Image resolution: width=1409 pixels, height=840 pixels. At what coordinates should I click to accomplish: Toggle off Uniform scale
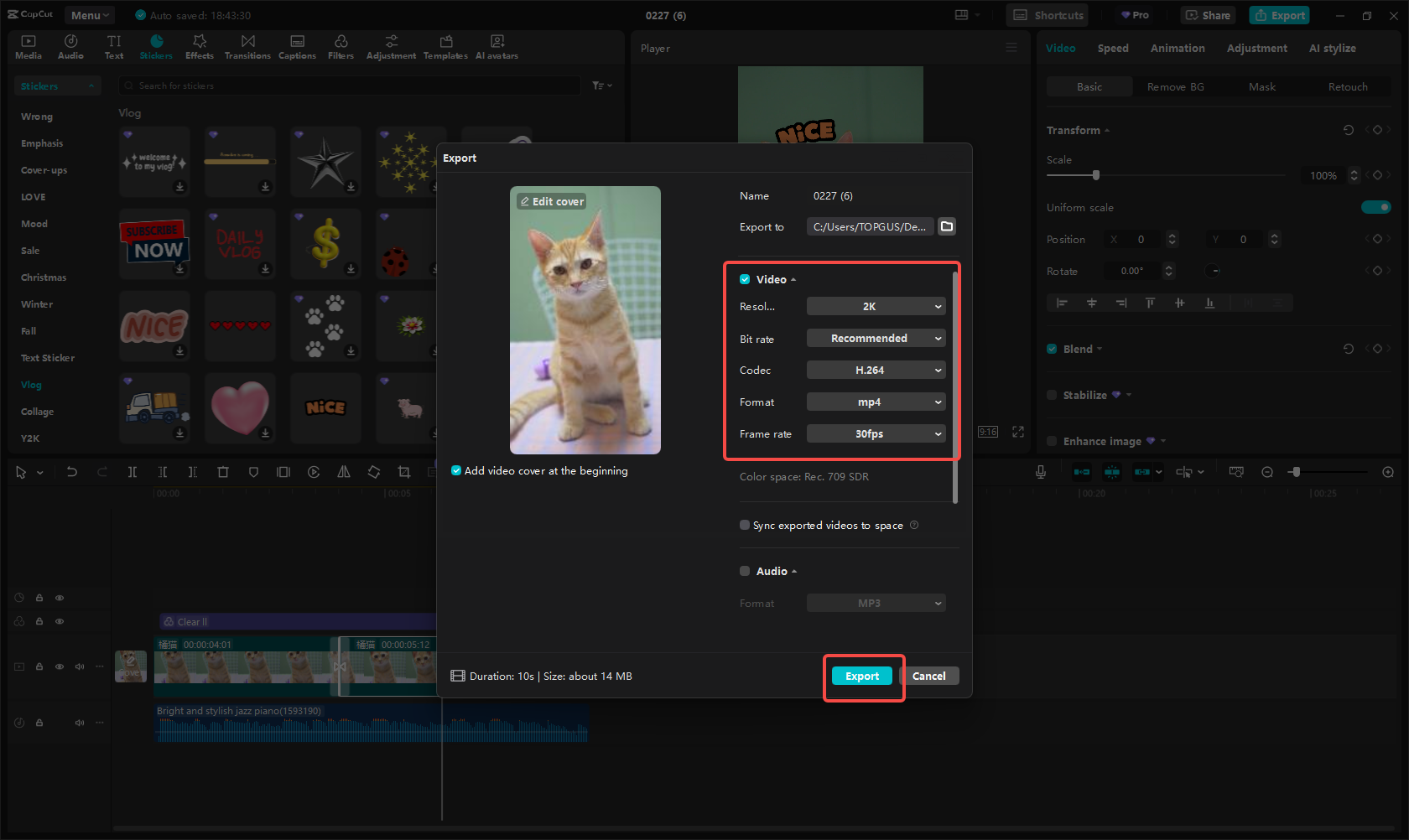[1376, 207]
